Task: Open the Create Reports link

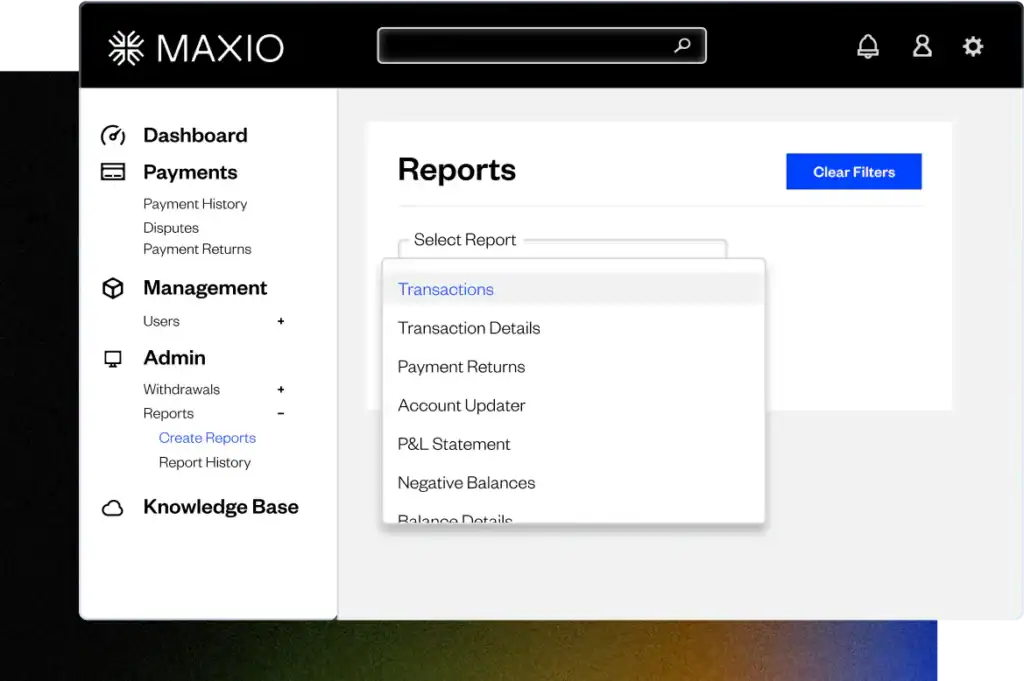Action: coord(207,437)
